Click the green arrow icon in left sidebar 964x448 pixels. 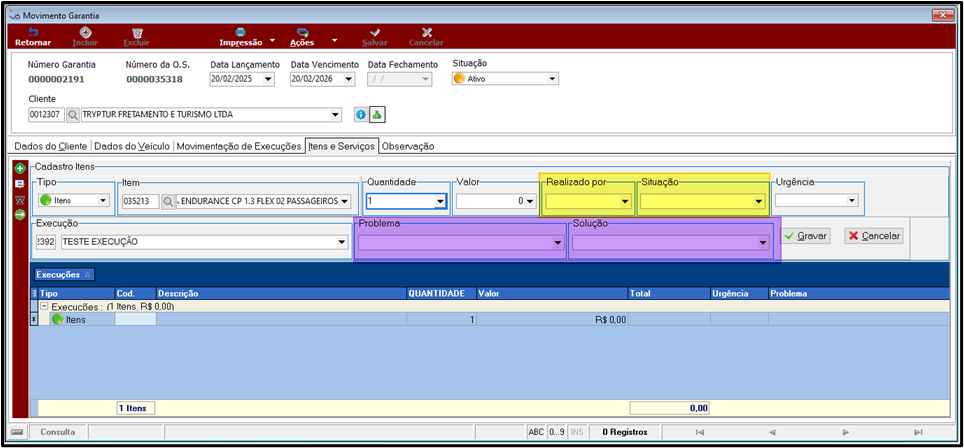[x=20, y=214]
